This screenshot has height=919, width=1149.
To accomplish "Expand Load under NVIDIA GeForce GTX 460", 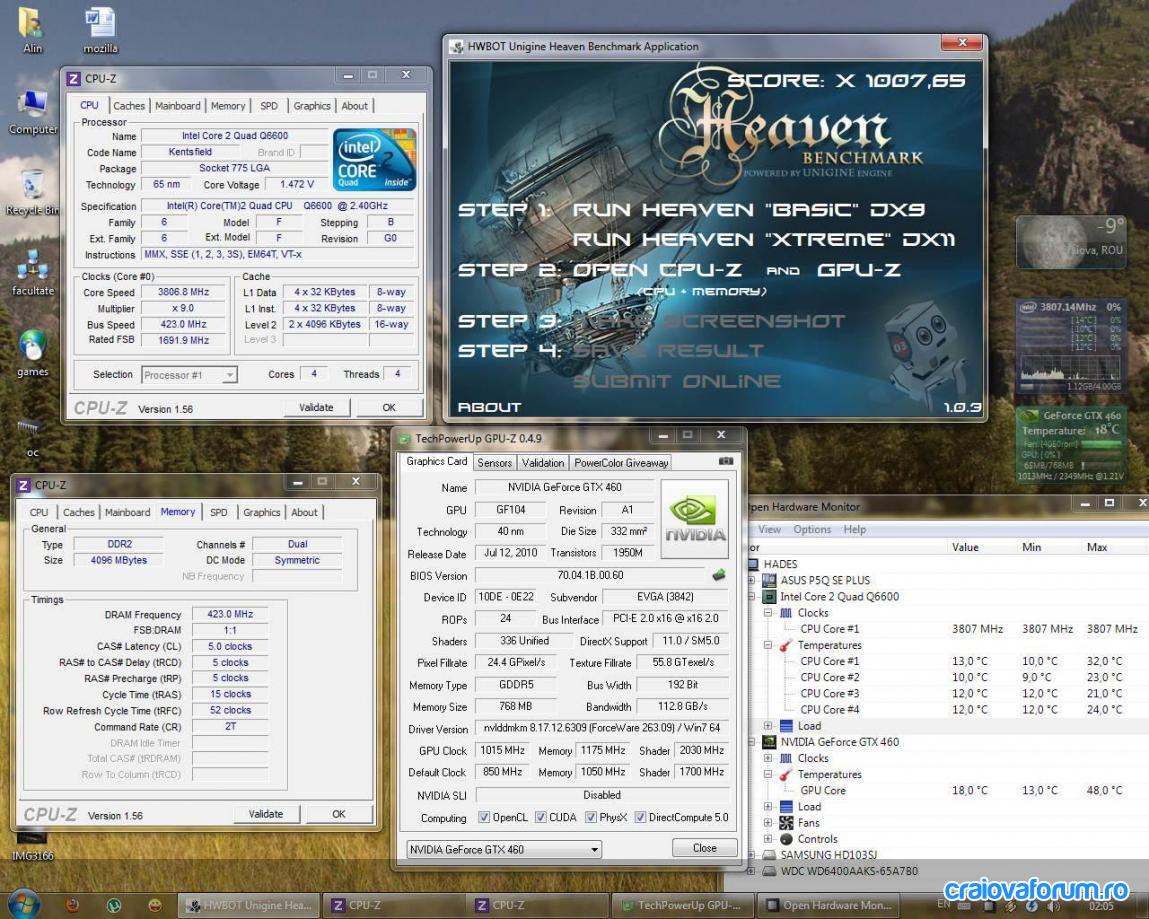I will (767, 806).
